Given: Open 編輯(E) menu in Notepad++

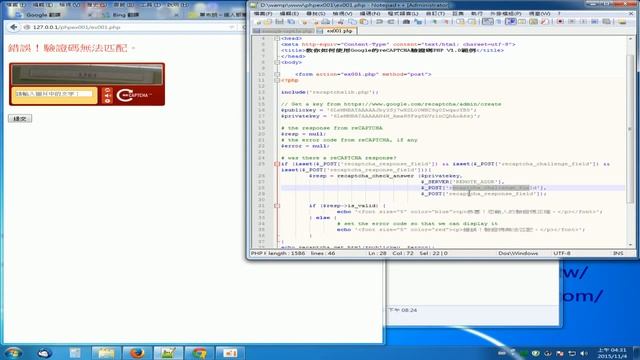Looking at the screenshot, I should tap(289, 13).
